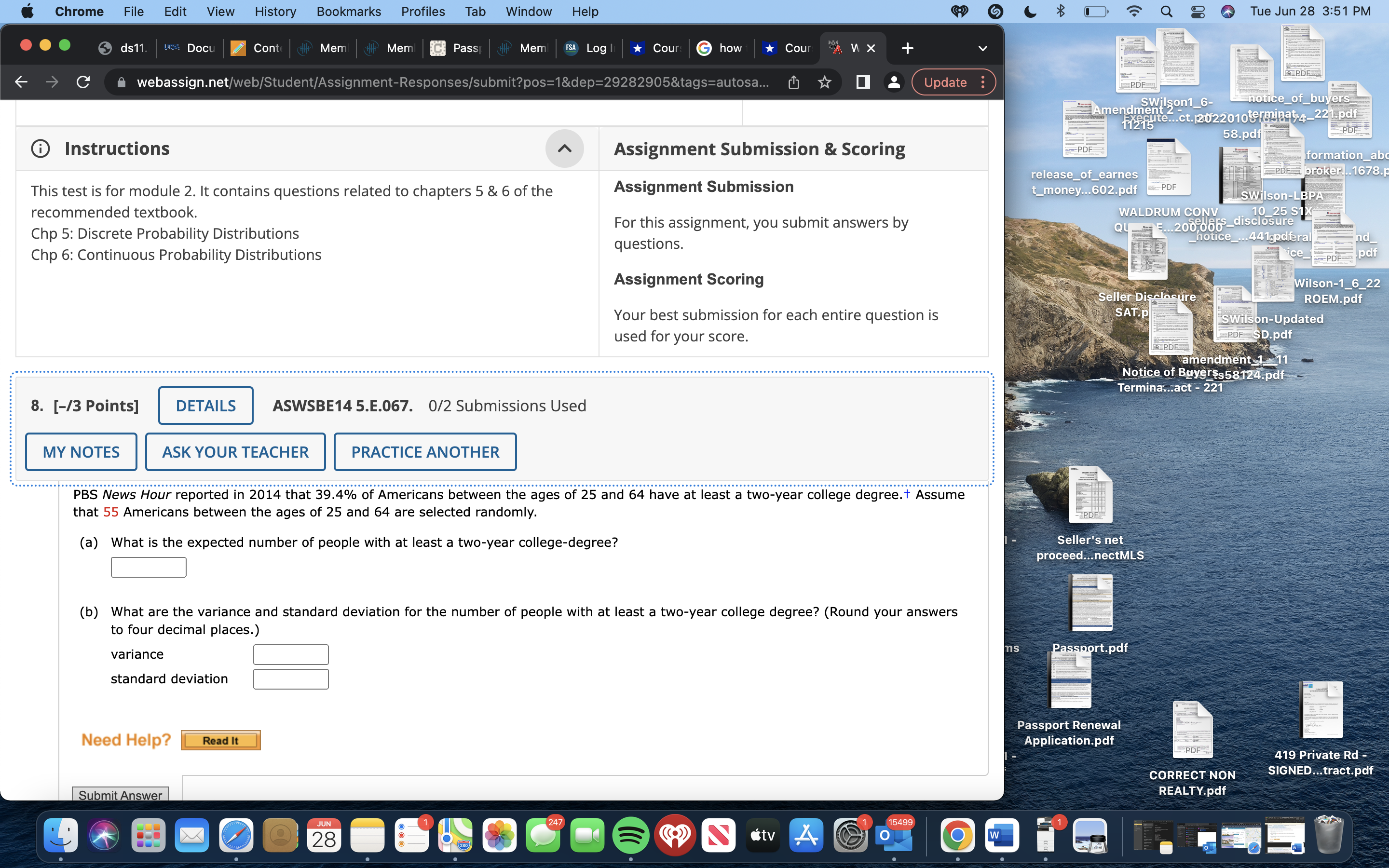Reload the WebAssign page
This screenshot has width=1389, height=868.
pos(82,82)
